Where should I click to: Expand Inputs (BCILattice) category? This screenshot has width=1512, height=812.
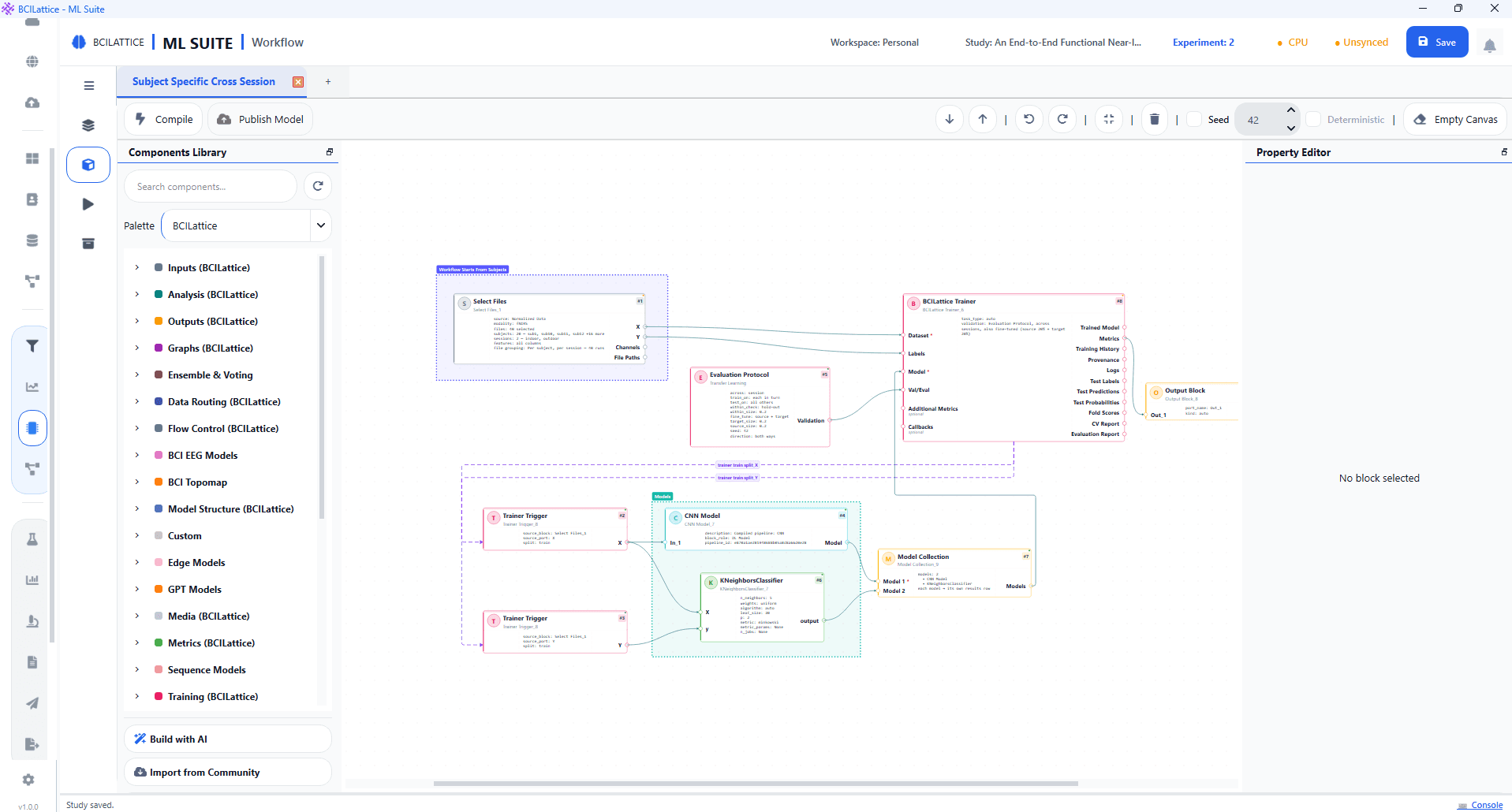coord(137,268)
